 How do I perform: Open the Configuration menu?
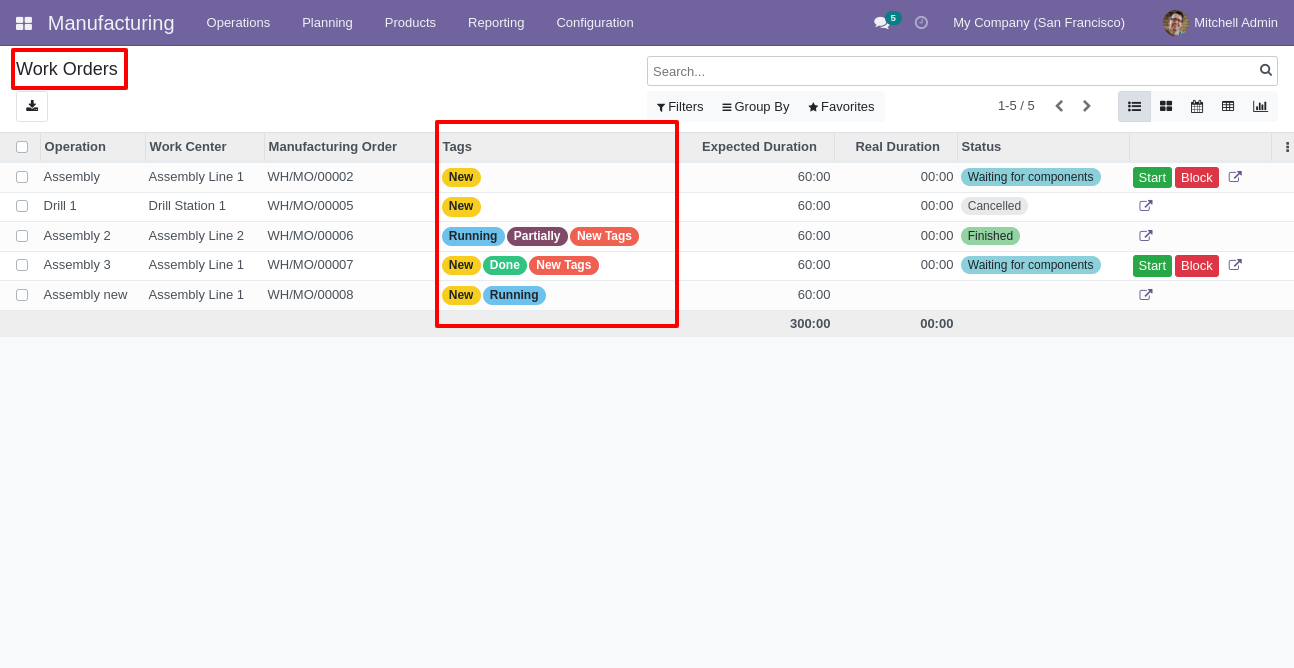coord(595,23)
